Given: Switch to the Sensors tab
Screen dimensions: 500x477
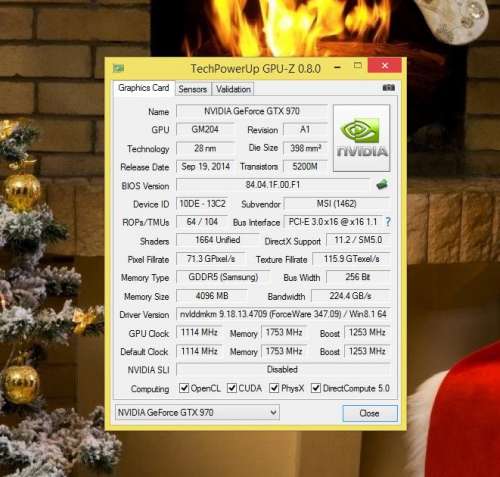Looking at the screenshot, I should [193, 89].
